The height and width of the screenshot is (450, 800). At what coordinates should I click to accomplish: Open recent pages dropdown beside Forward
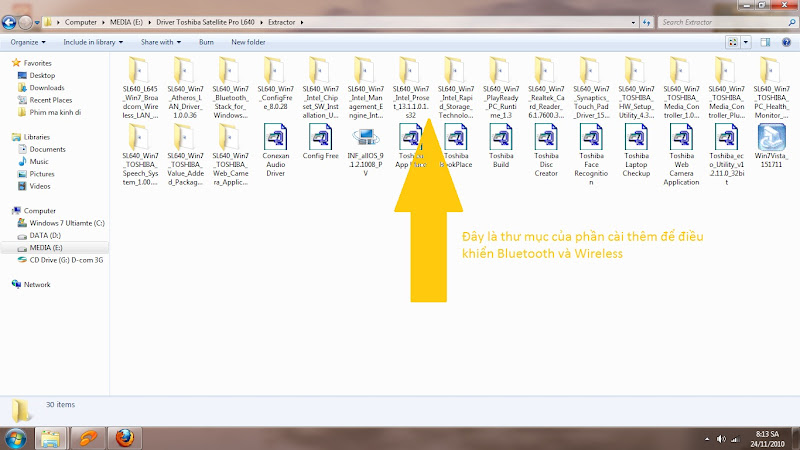point(37,22)
